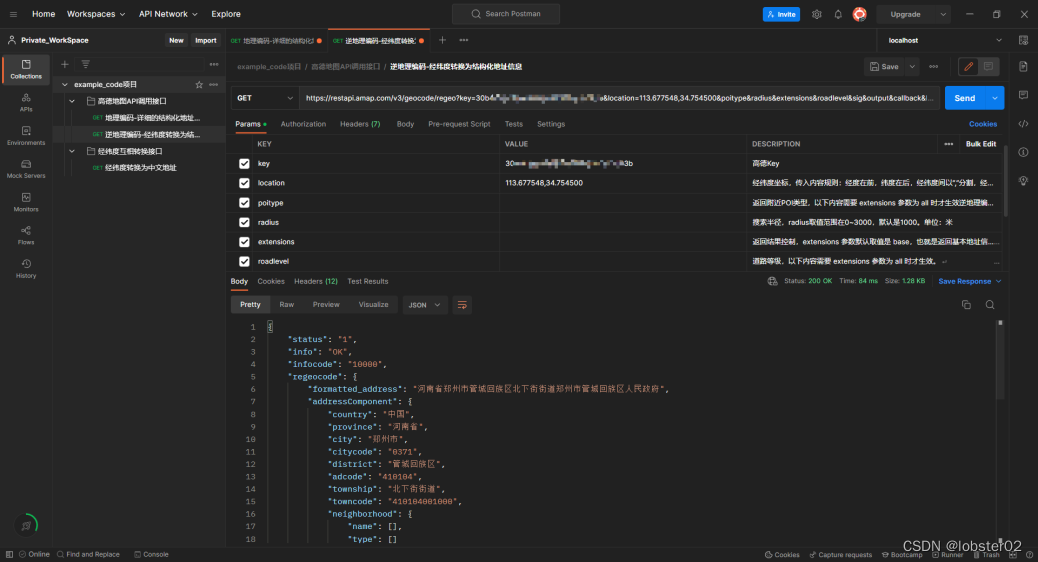Screen dimensions: 1038x562
Task: Click the Send button
Action: pos(965,98)
